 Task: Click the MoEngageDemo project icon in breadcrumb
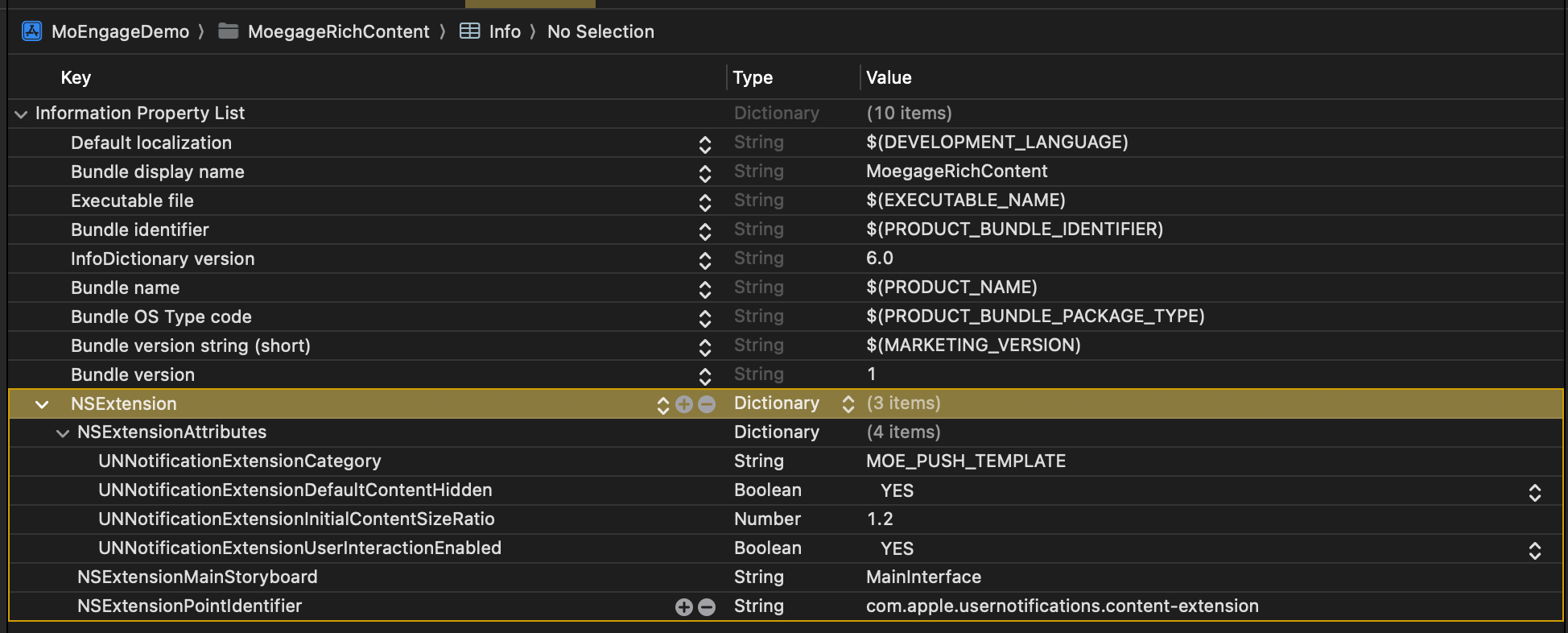(x=32, y=31)
